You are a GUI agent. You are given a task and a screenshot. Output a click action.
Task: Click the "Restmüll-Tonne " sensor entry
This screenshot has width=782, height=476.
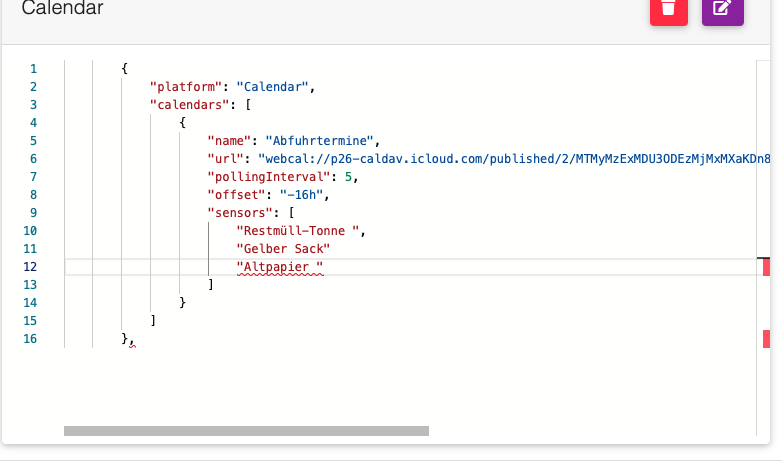[297, 231]
